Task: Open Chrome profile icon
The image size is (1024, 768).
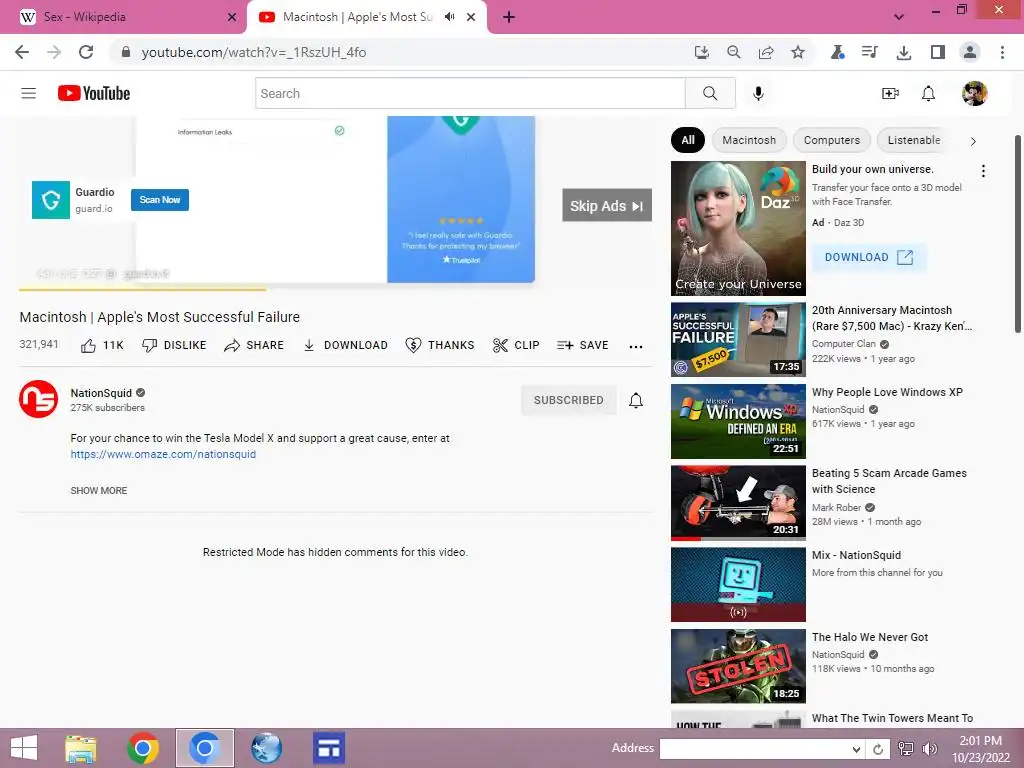Action: tap(970, 52)
